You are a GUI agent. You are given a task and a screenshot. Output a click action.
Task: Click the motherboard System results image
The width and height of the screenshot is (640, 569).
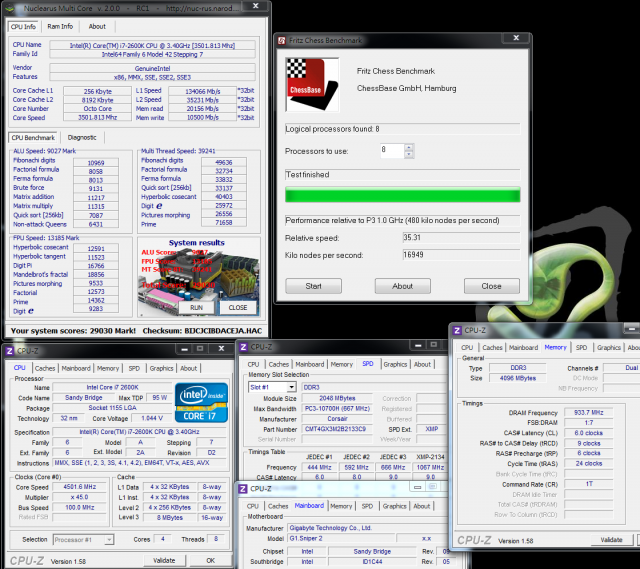(x=199, y=277)
